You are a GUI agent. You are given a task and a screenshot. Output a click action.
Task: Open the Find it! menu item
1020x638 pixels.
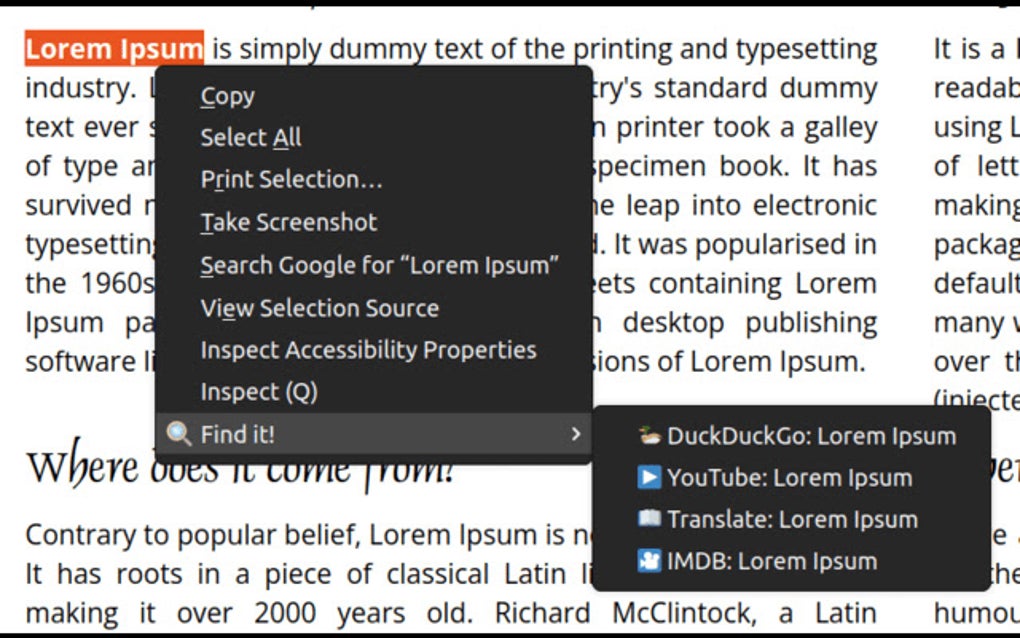coord(373,434)
